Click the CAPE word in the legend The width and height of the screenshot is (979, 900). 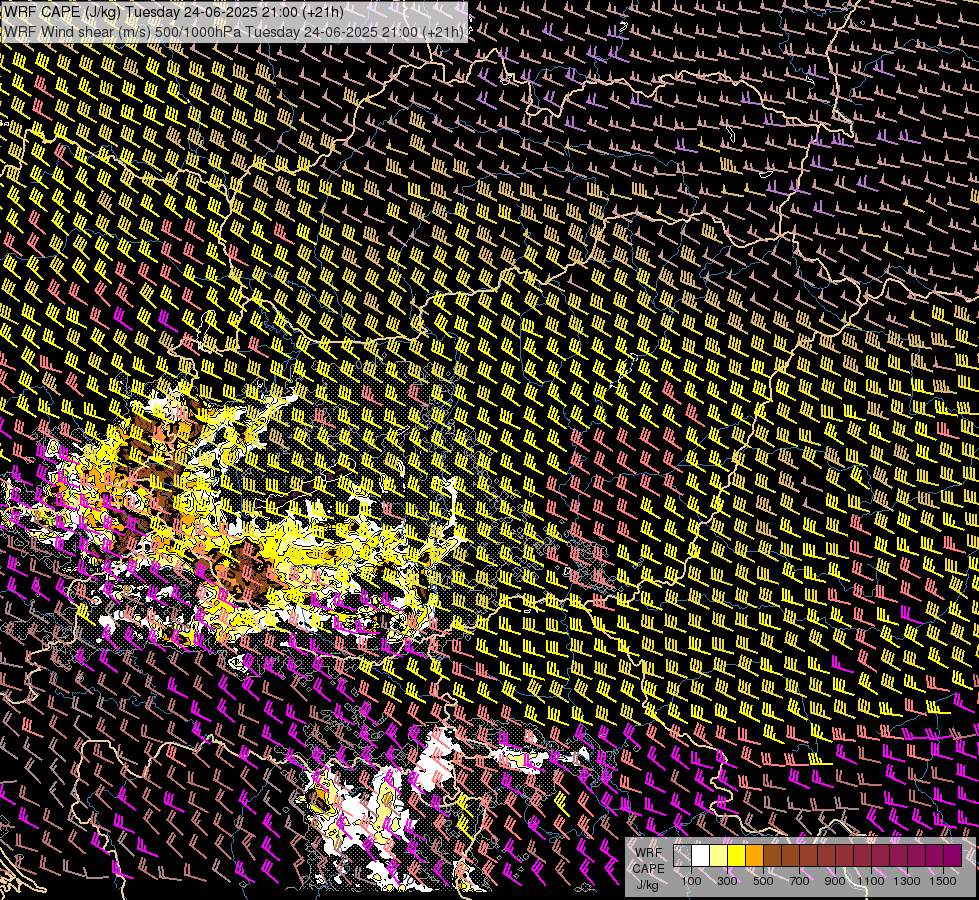[x=648, y=868]
